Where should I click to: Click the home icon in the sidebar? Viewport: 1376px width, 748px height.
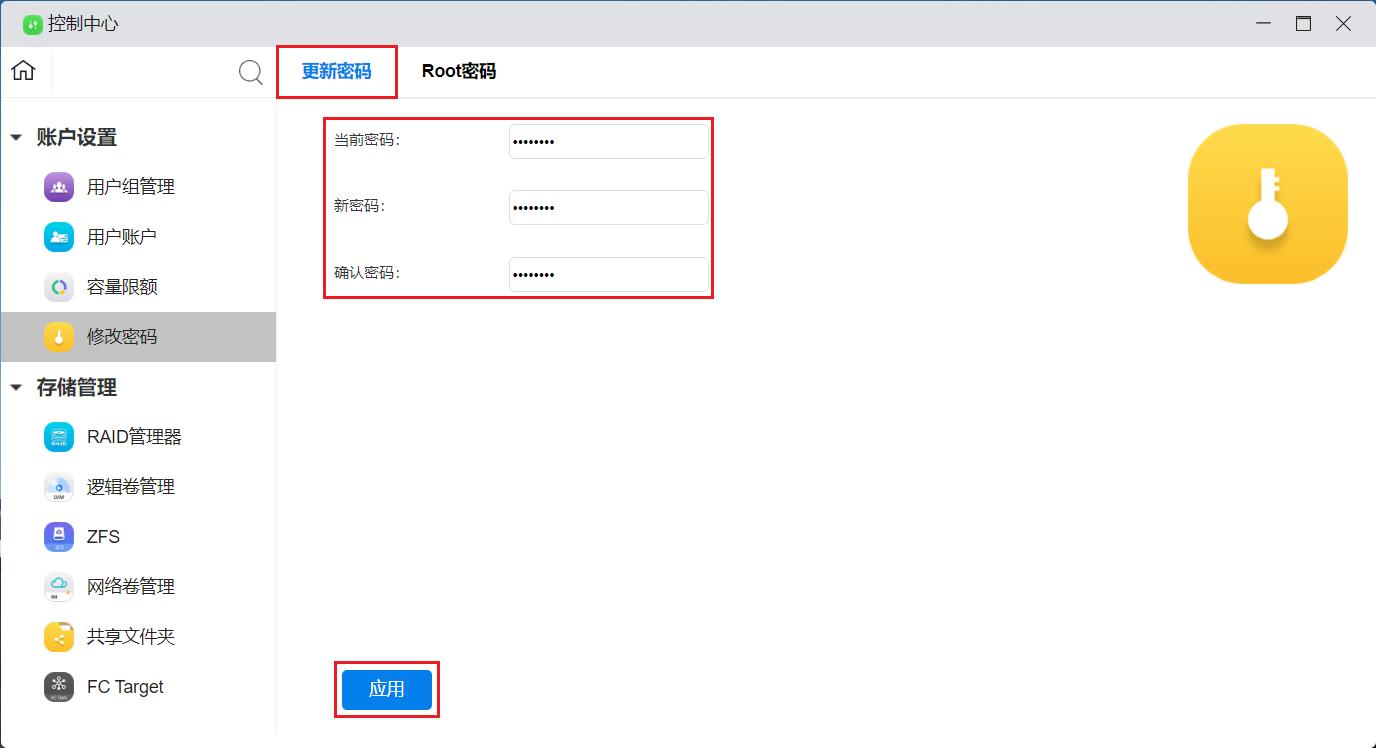click(x=23, y=71)
